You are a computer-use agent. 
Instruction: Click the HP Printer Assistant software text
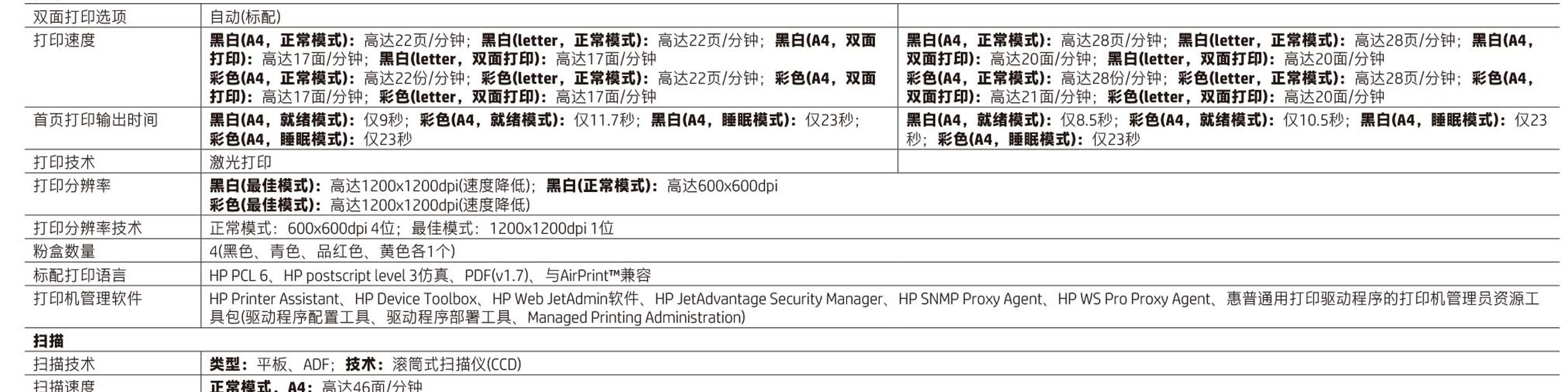point(274,299)
